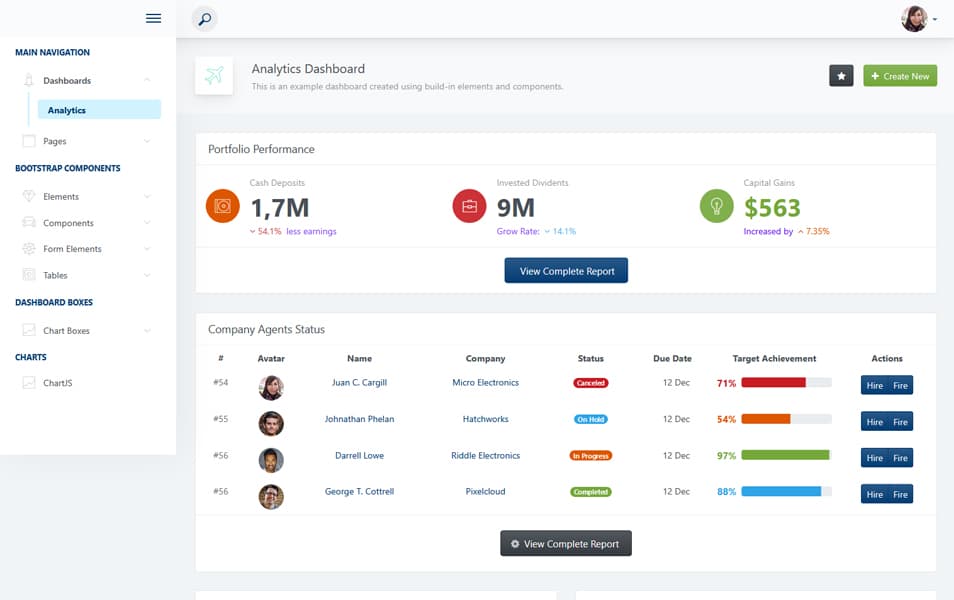Image resolution: width=954 pixels, height=600 pixels.
Task: Click the Form Elements gear icon
Action: click(x=30, y=249)
